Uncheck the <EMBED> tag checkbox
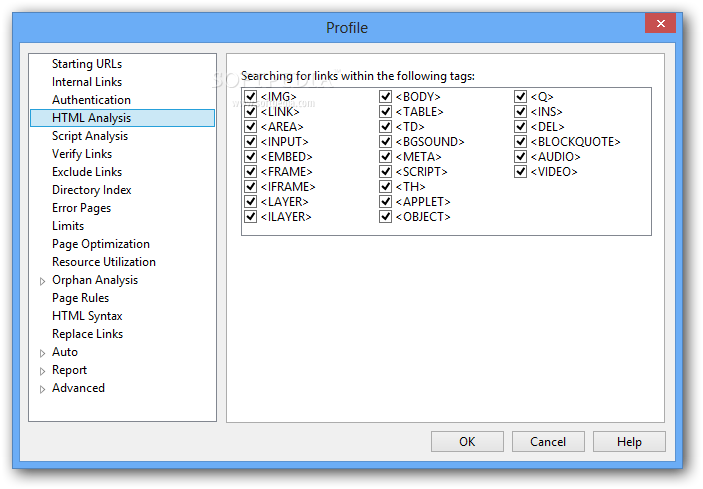703x489 pixels. [x=250, y=156]
